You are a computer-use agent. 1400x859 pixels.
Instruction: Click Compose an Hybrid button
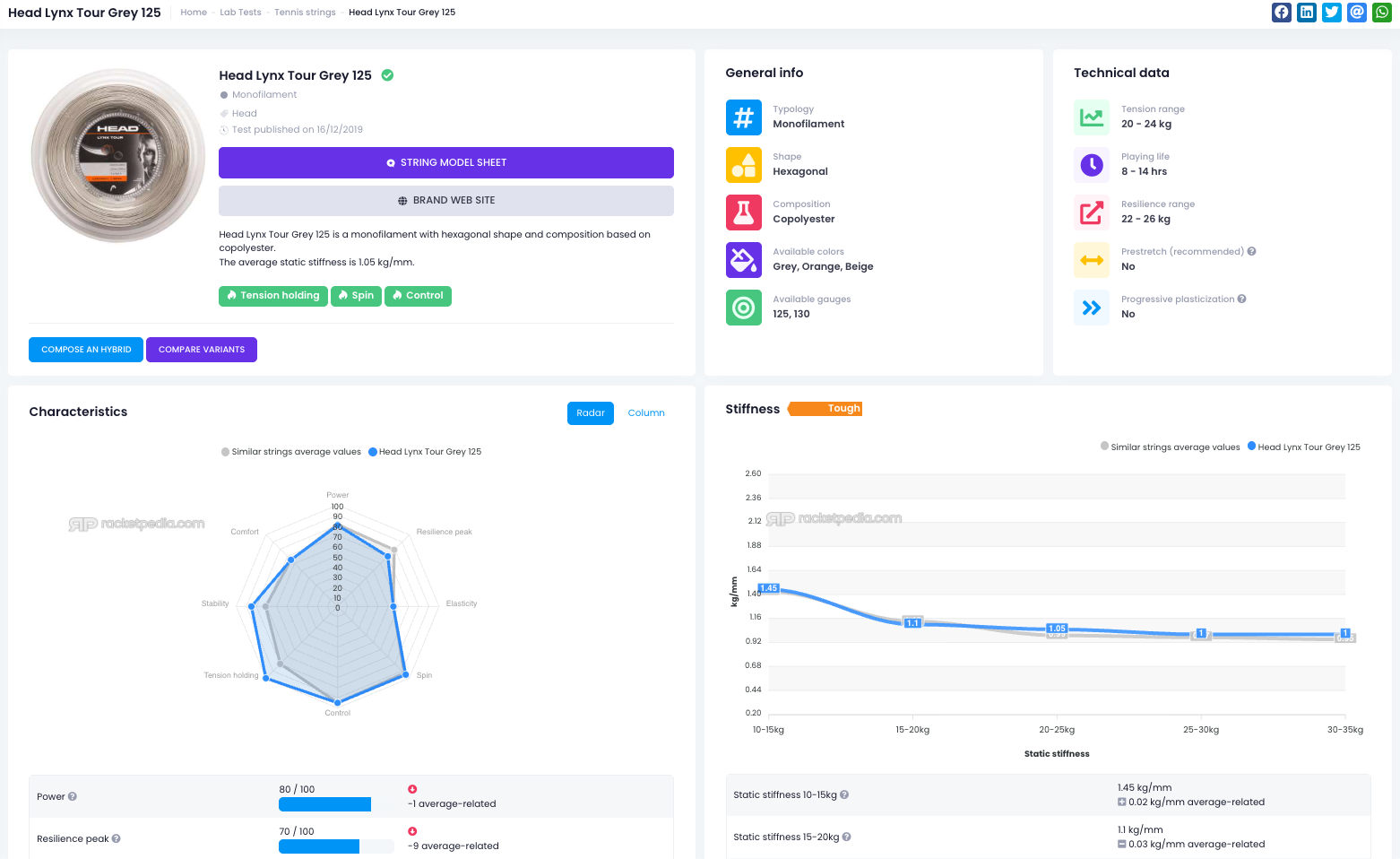[x=86, y=350]
